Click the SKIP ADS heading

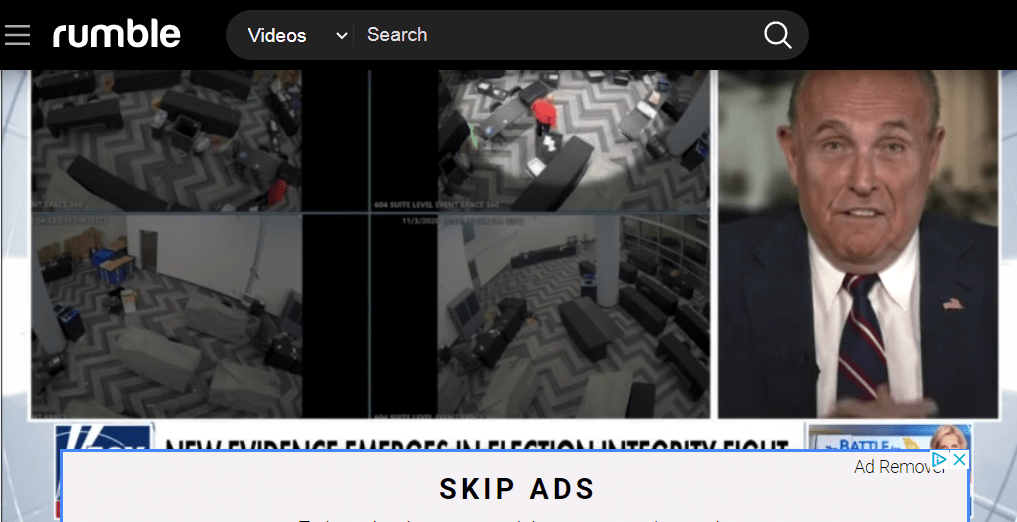click(x=517, y=489)
